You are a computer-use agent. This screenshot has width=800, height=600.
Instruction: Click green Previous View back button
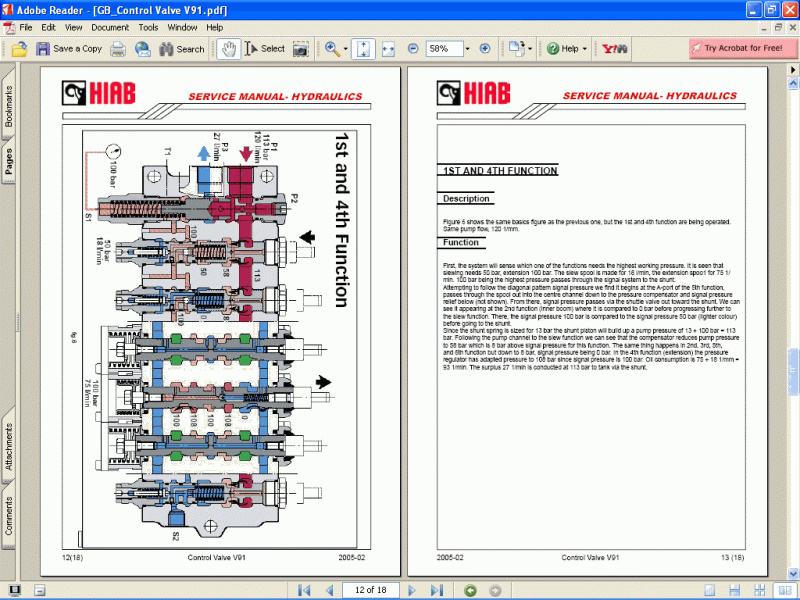[470, 590]
